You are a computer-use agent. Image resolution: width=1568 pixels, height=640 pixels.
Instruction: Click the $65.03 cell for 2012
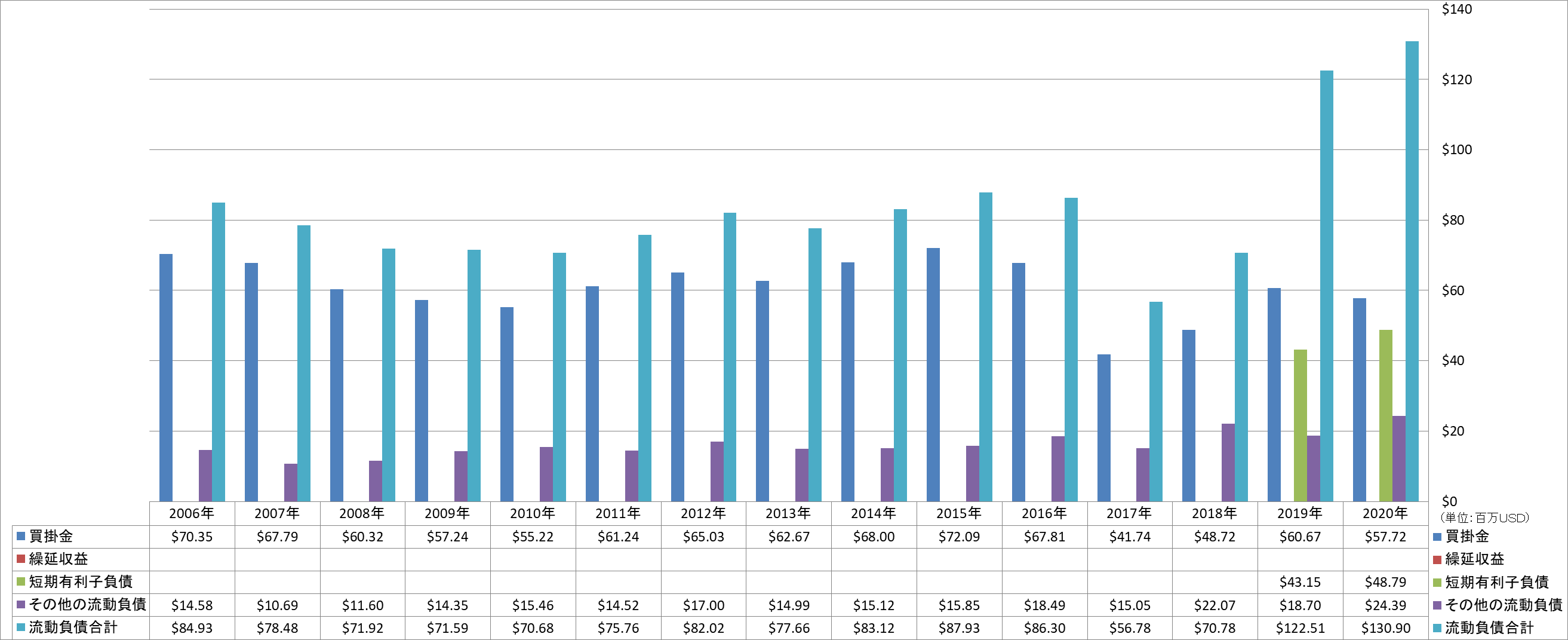click(703, 537)
